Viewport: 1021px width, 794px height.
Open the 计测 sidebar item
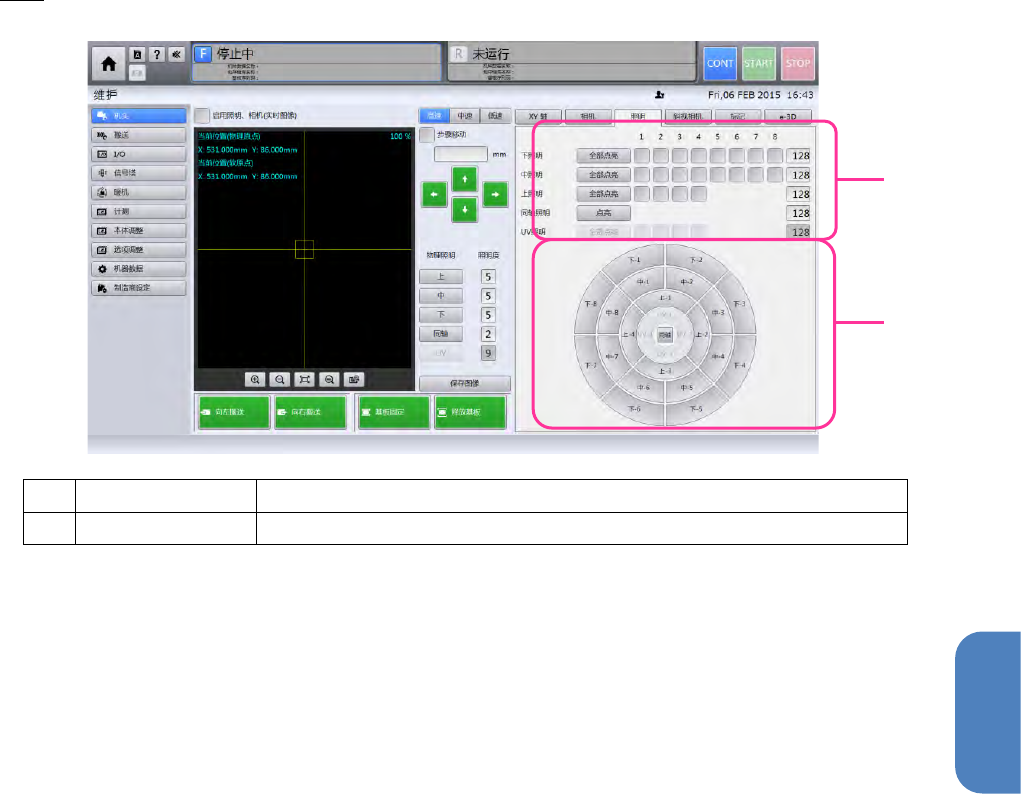pos(139,212)
